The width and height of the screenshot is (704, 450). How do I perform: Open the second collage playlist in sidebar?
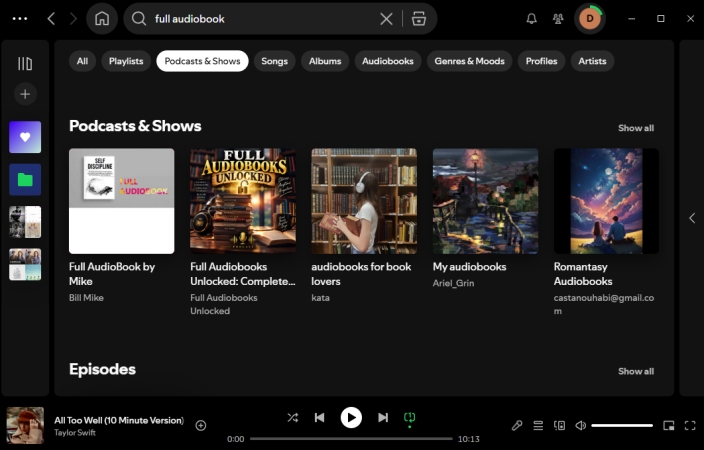tap(25, 265)
